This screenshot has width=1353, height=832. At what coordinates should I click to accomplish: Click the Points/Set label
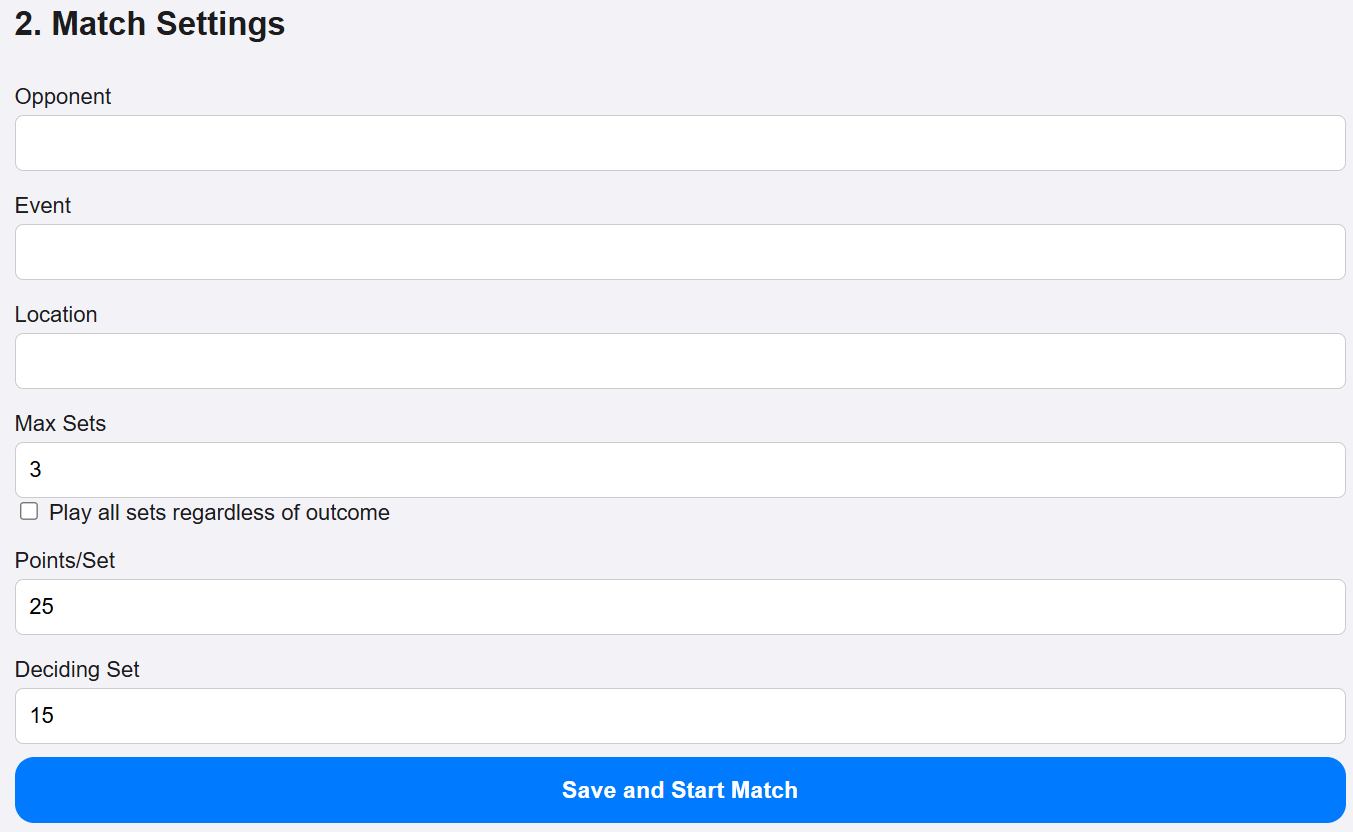(64, 560)
